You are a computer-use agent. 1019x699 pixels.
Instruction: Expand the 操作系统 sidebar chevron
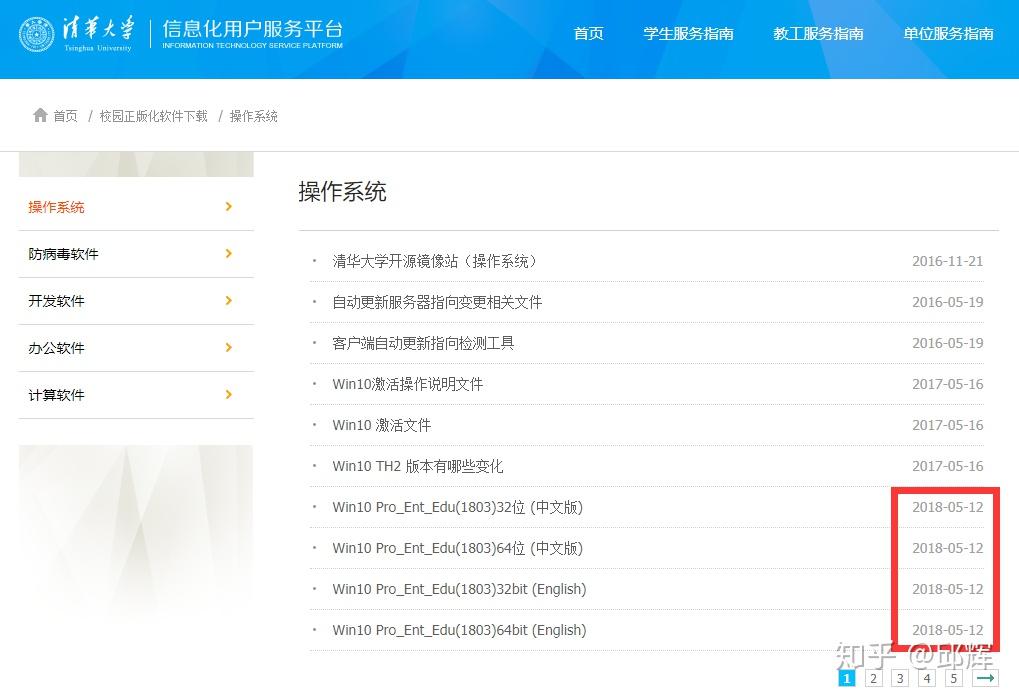228,207
